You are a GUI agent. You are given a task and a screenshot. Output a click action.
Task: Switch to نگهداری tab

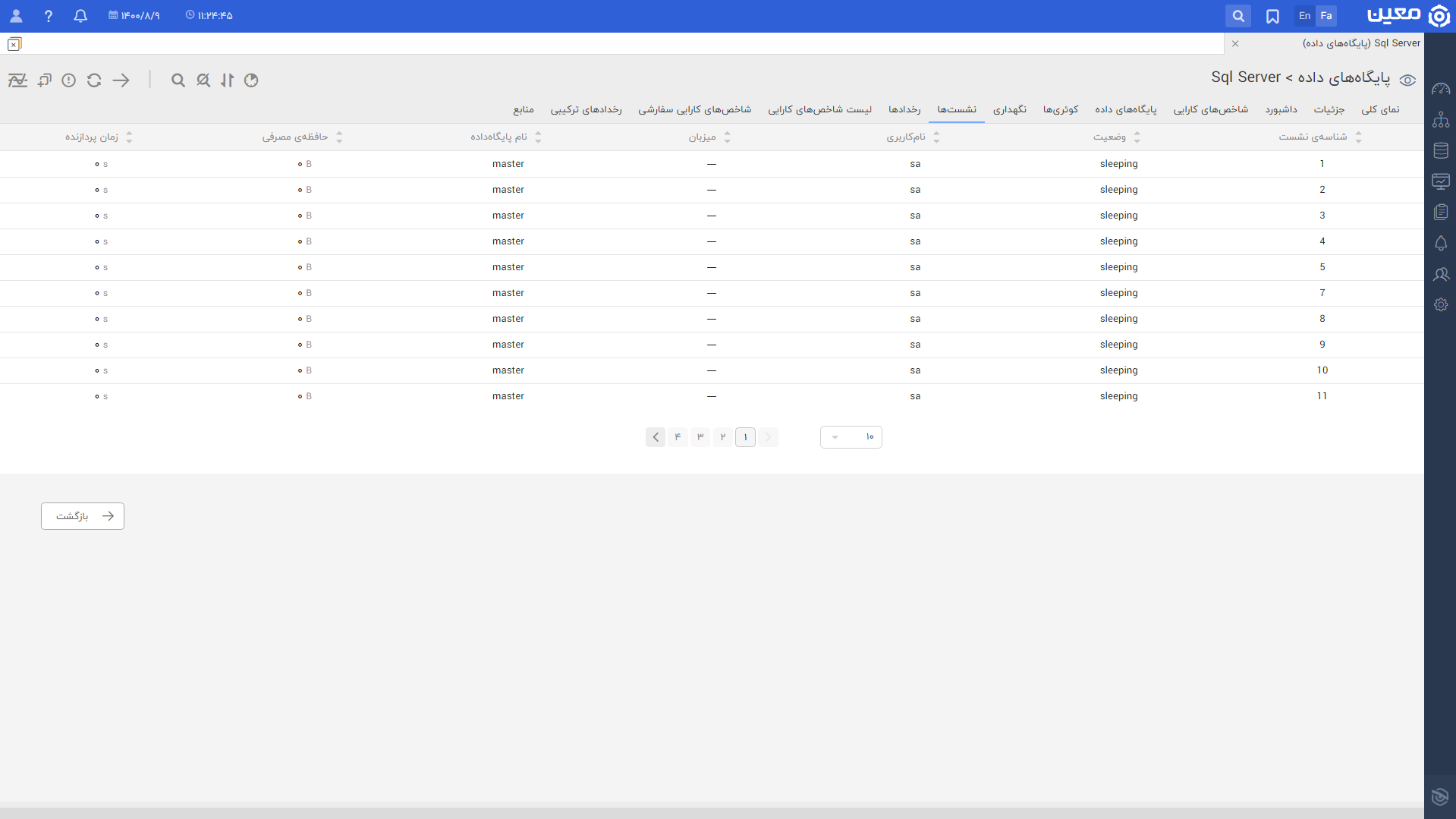click(1010, 110)
